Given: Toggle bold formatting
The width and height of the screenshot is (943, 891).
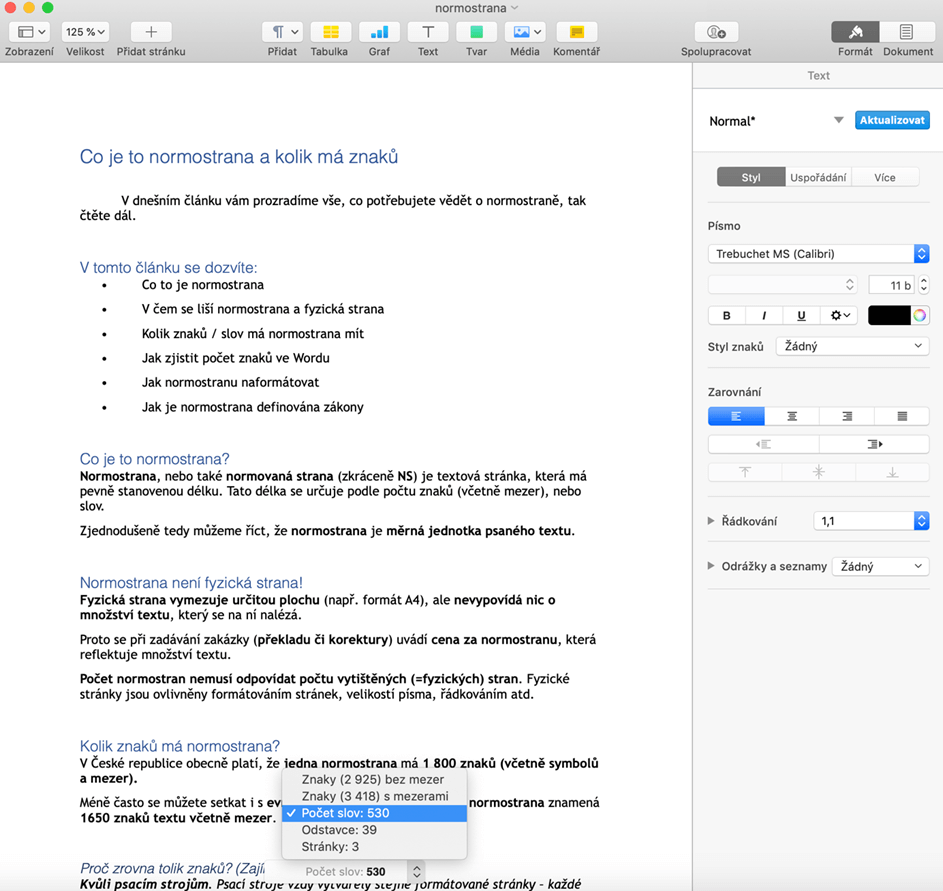Looking at the screenshot, I should [726, 315].
